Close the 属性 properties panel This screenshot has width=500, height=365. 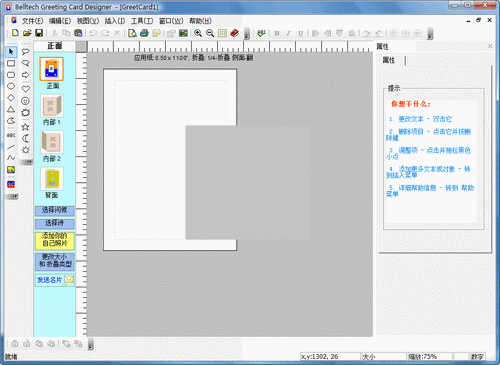490,46
